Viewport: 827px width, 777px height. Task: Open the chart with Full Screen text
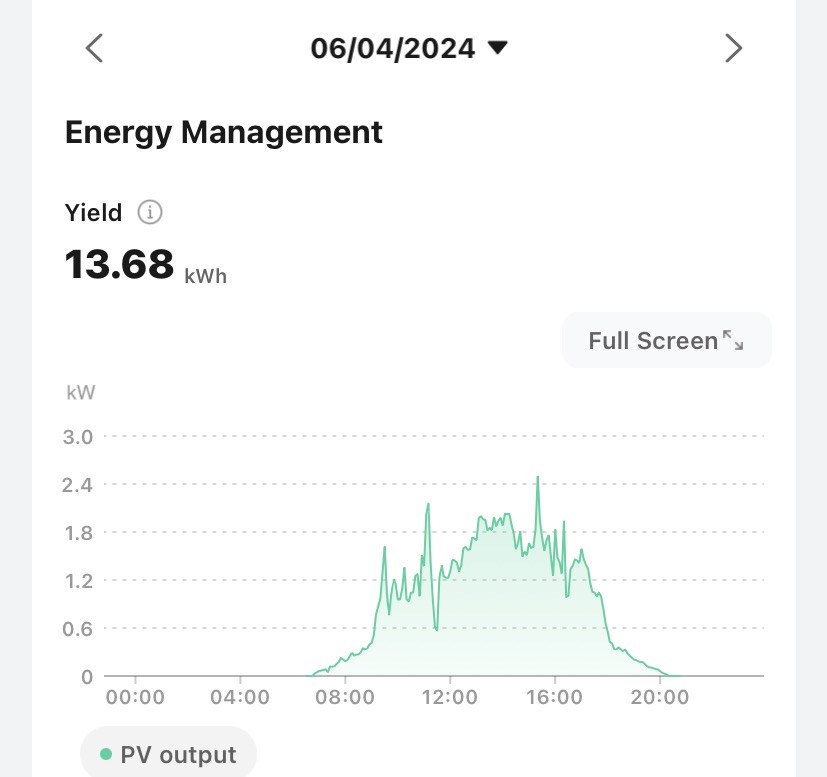pyautogui.click(x=653, y=341)
